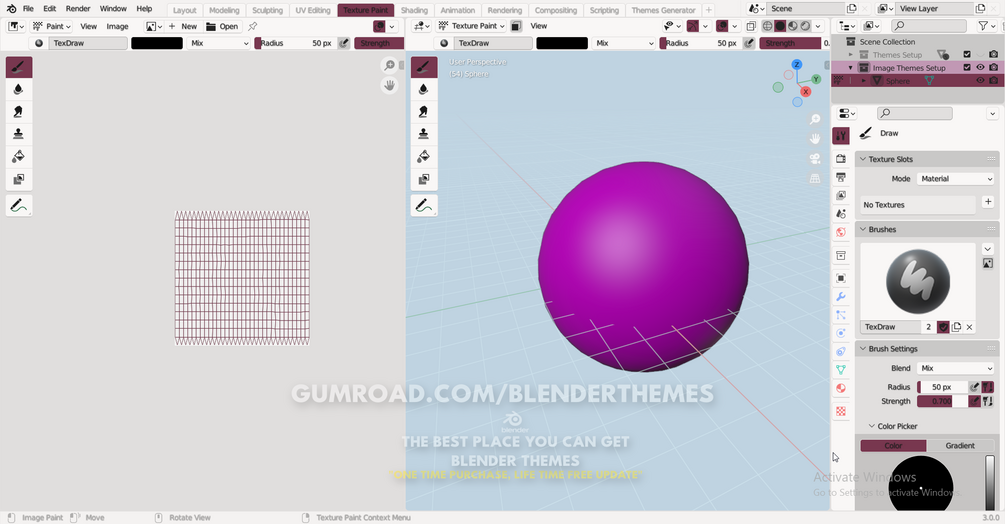Select the Annotate tool in 3D viewport toolbar
This screenshot has width=1005, height=524.
coord(424,206)
